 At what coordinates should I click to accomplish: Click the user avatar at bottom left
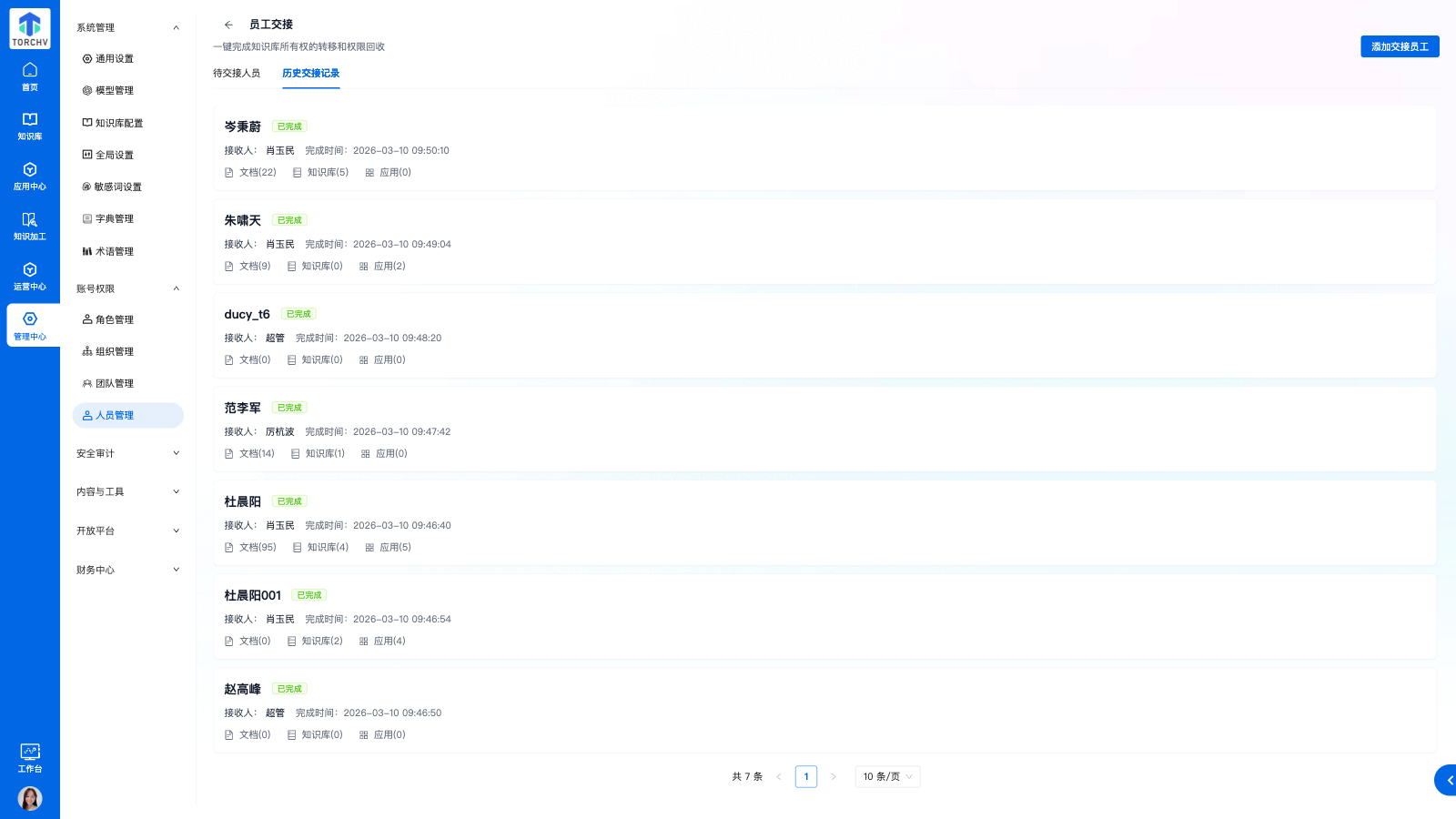(x=30, y=798)
